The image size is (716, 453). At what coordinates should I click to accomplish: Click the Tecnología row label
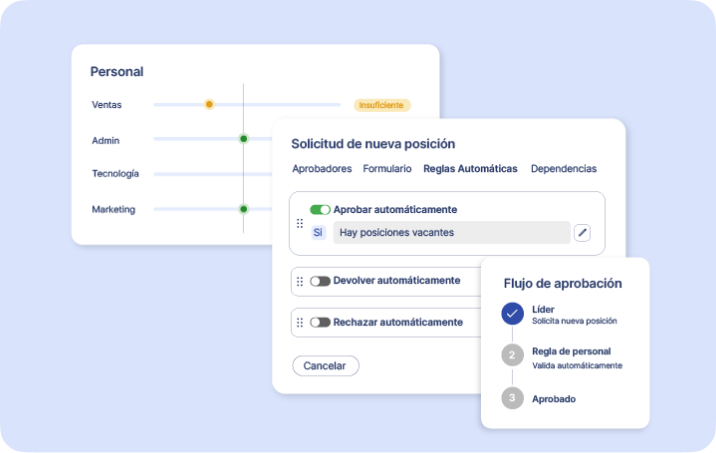tap(115, 174)
